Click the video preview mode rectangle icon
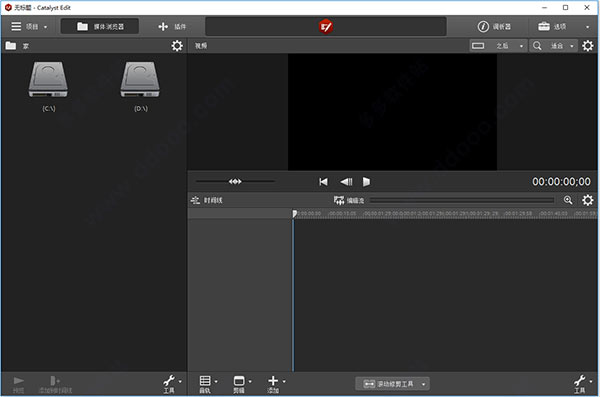The height and width of the screenshot is (397, 600). coord(478,46)
